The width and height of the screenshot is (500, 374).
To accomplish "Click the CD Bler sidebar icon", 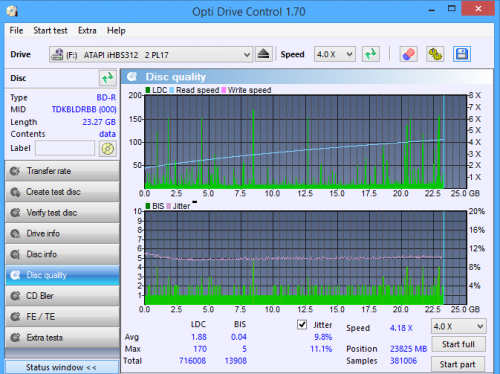I will click(x=15, y=296).
